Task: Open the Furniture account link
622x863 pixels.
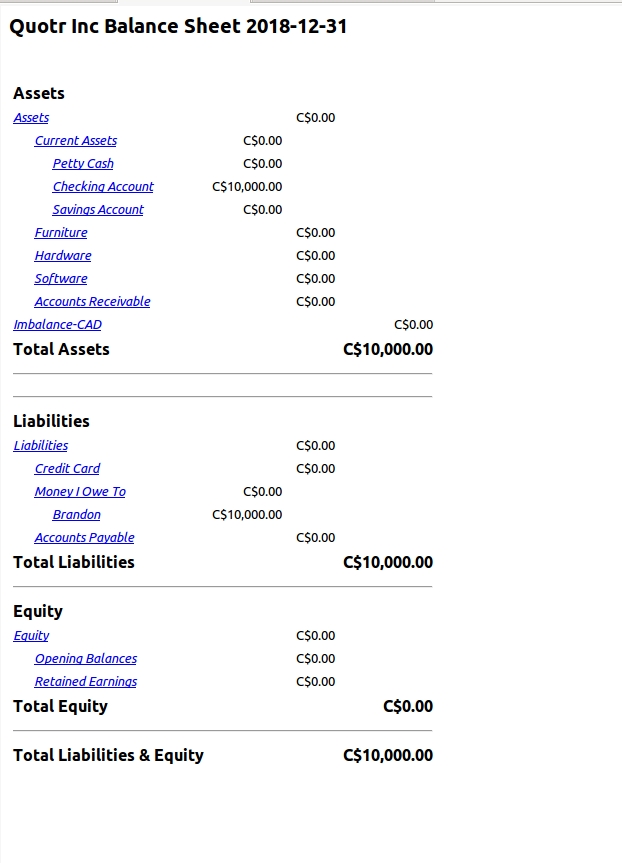Action: click(x=61, y=233)
